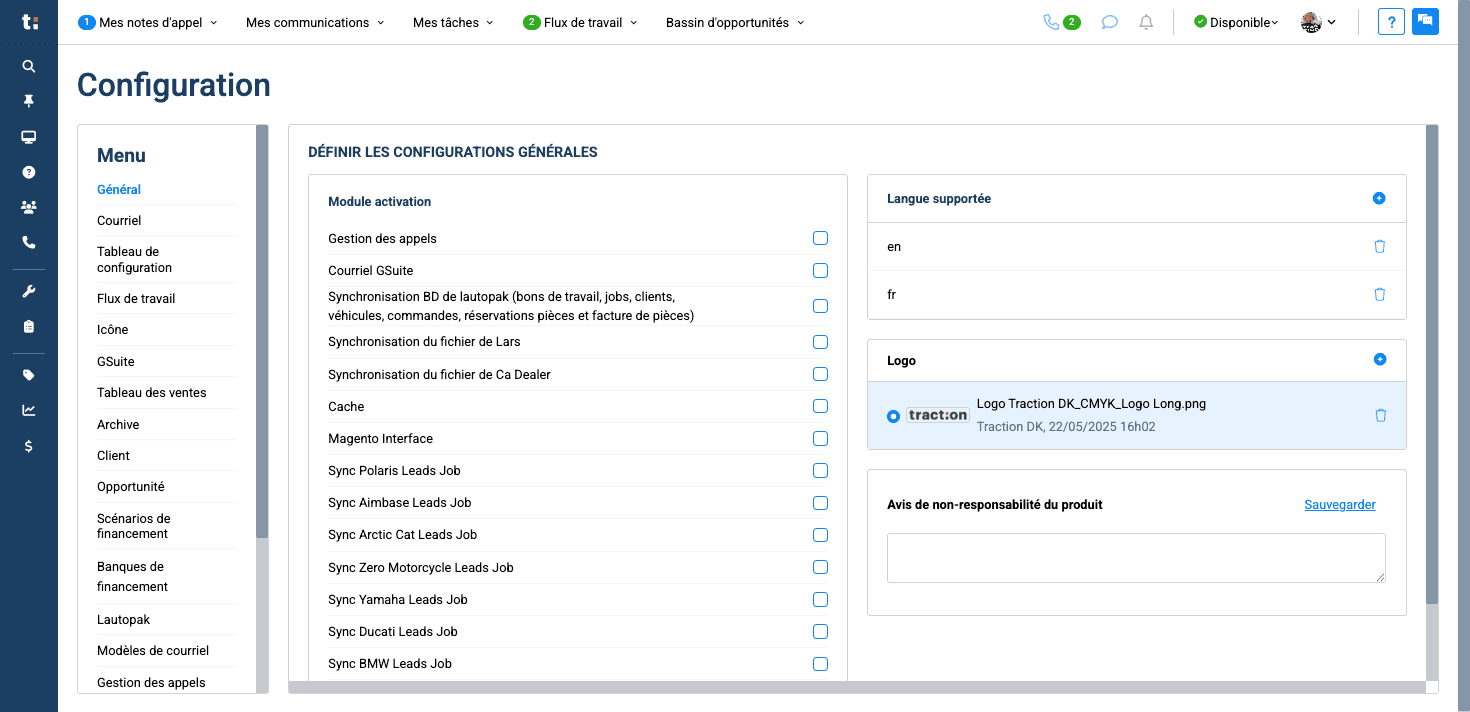Enable Magento Interface checkbox
The image size is (1470, 712).
(820, 438)
